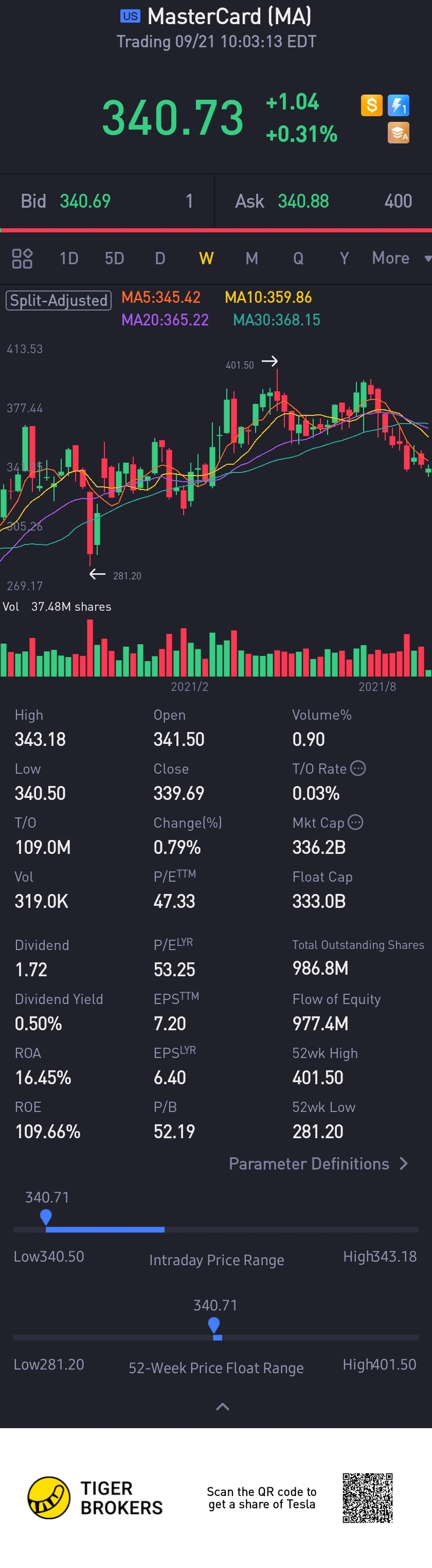This screenshot has height=1568, width=432.
Task: Select the W weekly chart tab
Action: [207, 258]
